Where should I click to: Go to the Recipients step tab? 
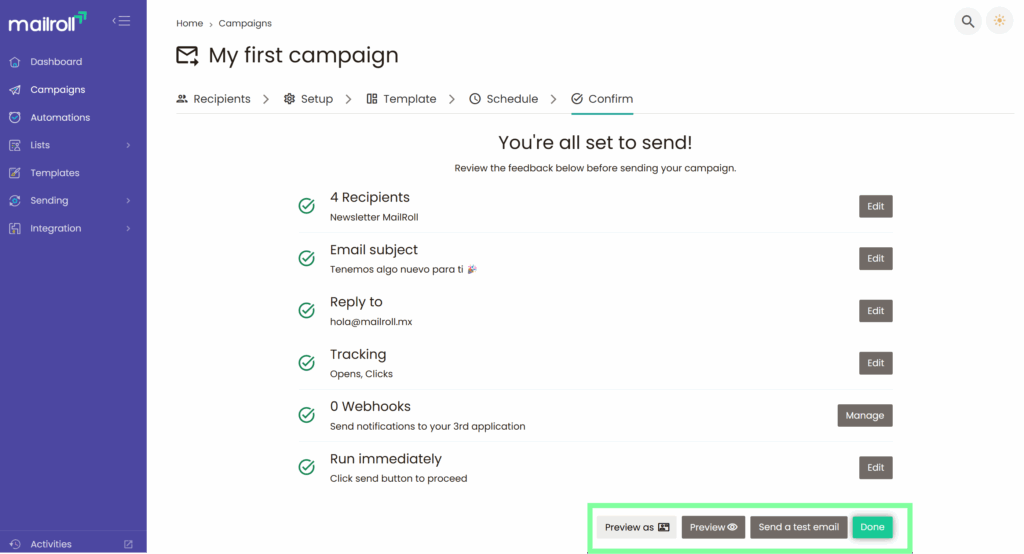tap(213, 99)
